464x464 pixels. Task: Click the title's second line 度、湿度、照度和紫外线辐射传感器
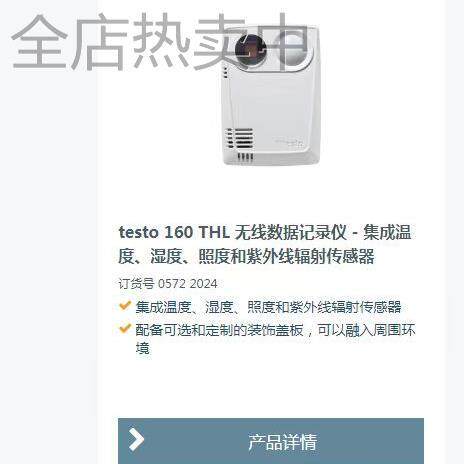pos(246,257)
